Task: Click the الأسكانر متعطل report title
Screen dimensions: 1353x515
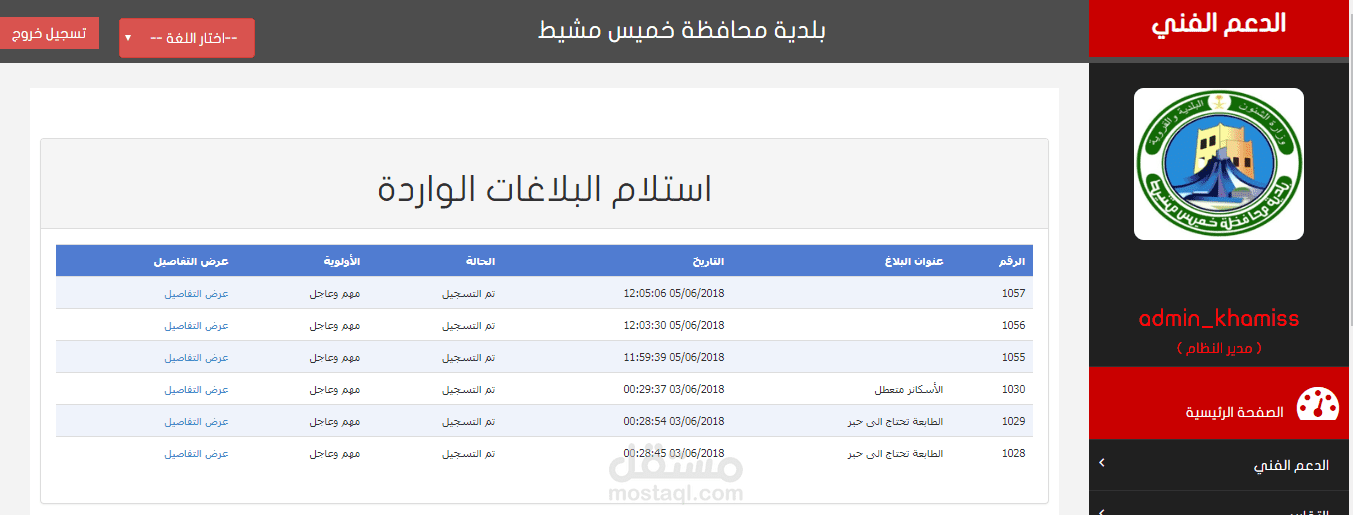Action: coord(909,390)
